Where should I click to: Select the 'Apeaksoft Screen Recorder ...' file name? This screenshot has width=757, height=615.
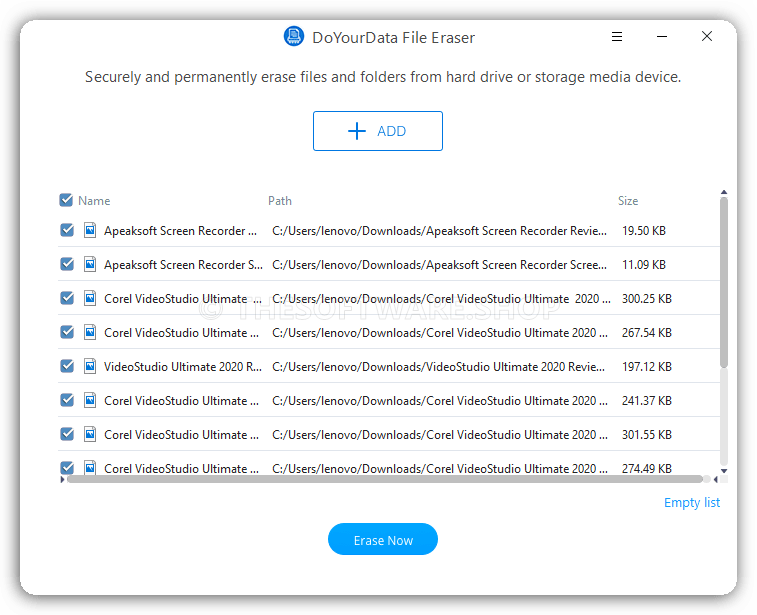coord(180,231)
